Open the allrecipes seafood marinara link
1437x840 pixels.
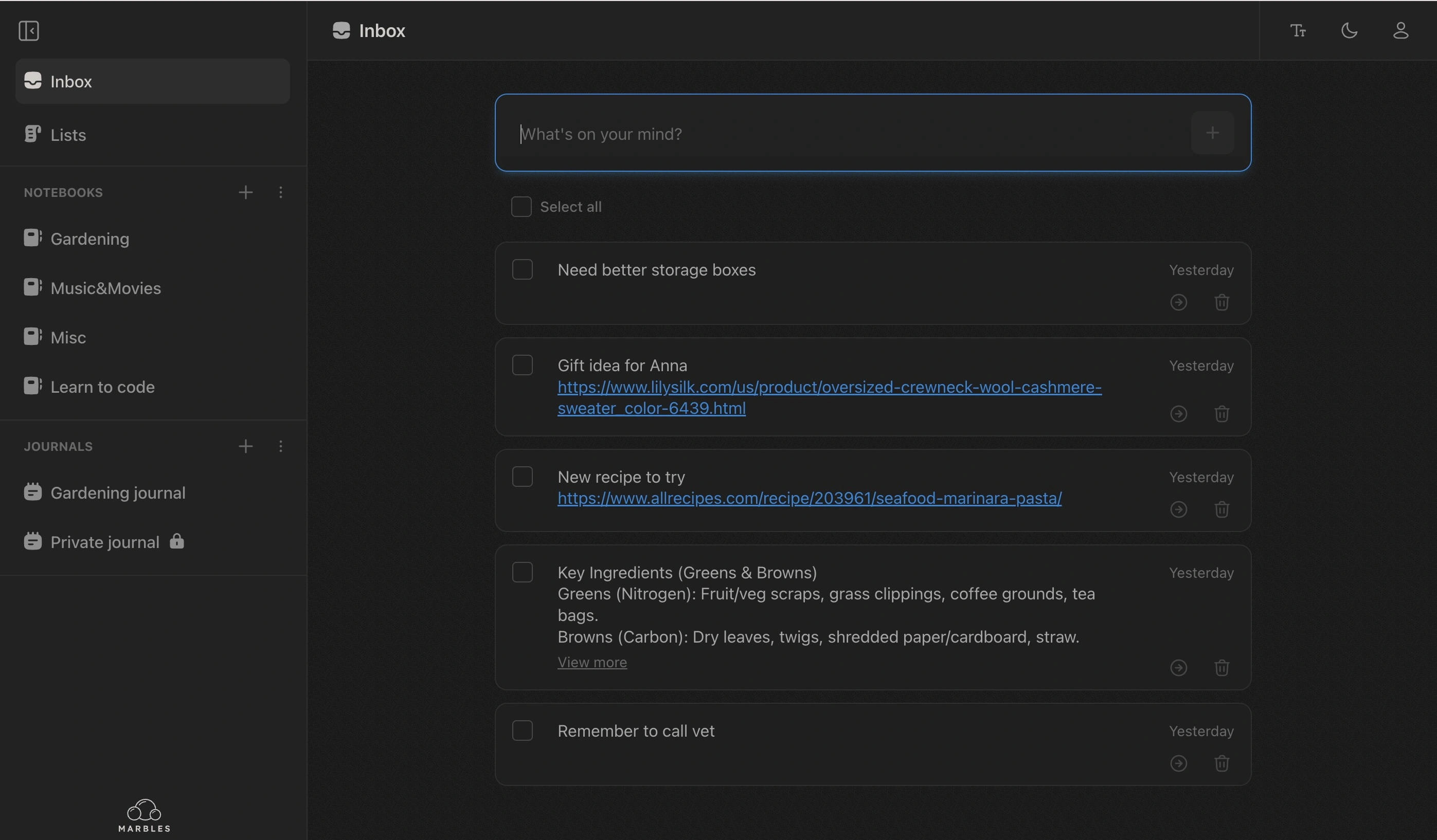coord(809,499)
